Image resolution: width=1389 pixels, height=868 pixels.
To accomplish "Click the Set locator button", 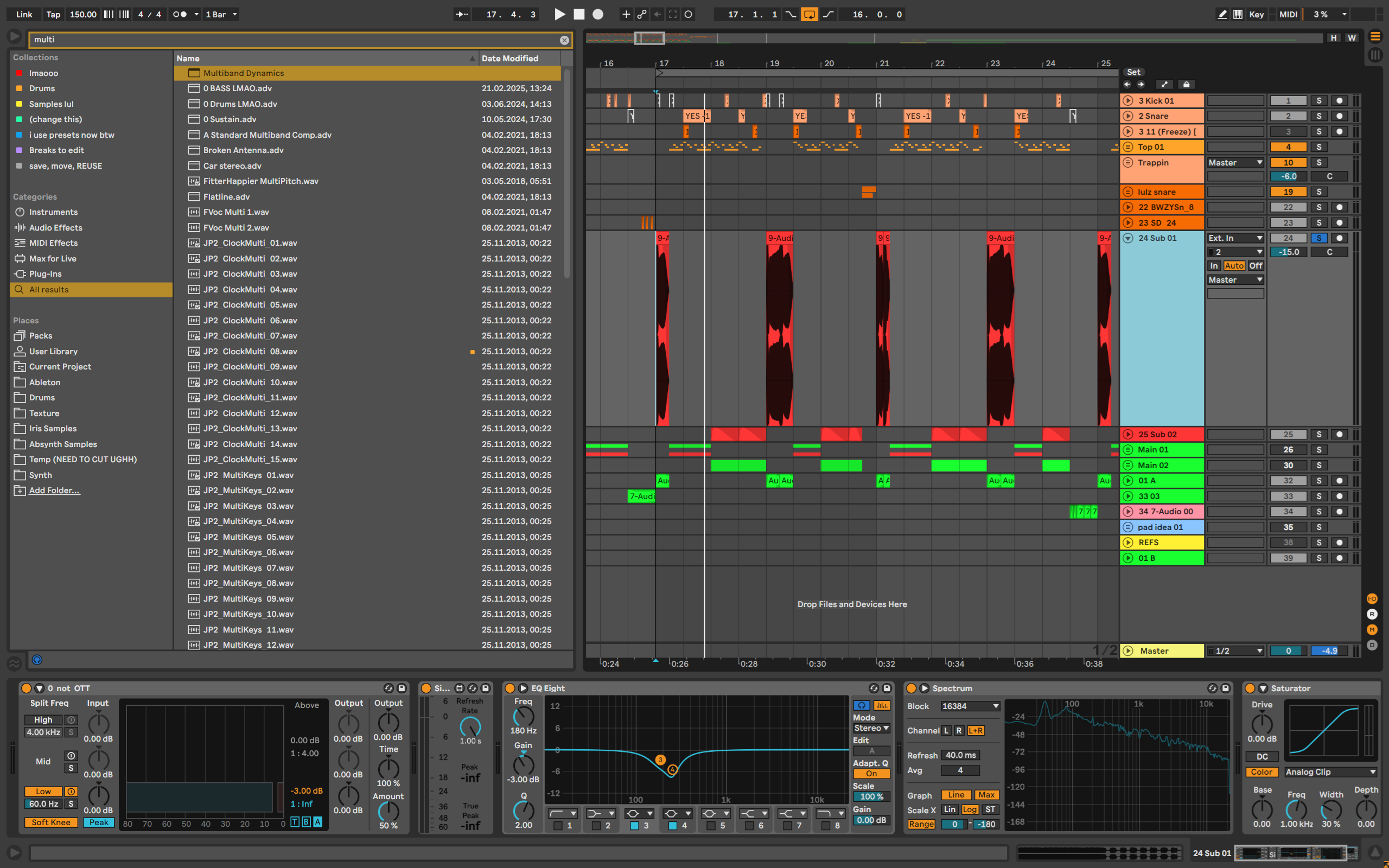I will click(1133, 72).
